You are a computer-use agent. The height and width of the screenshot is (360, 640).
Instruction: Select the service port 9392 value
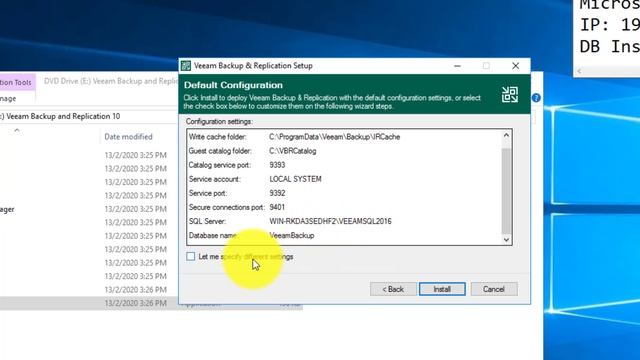pos(277,193)
